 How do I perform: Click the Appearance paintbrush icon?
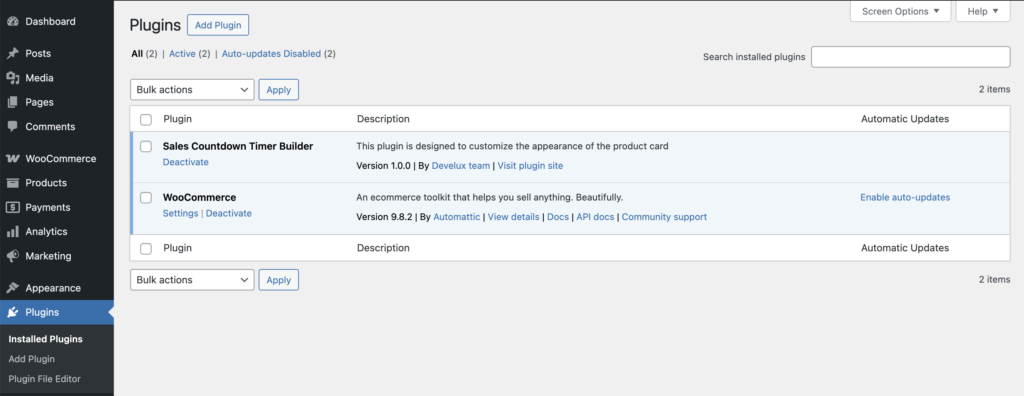12,288
